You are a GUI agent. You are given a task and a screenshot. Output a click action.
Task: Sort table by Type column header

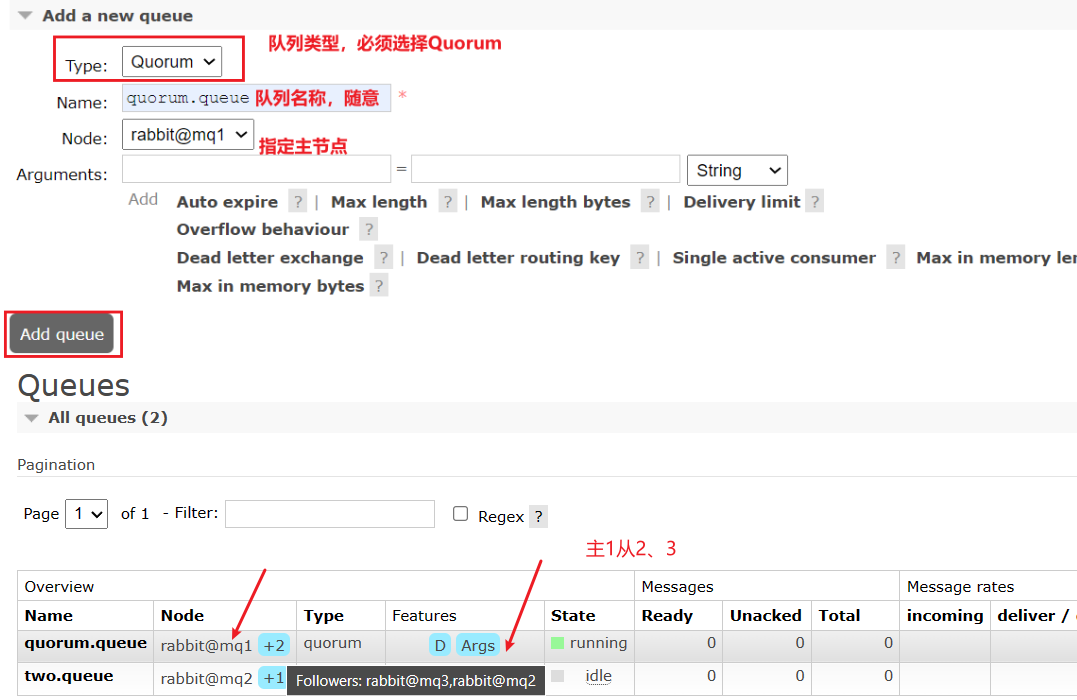pyautogui.click(x=324, y=616)
